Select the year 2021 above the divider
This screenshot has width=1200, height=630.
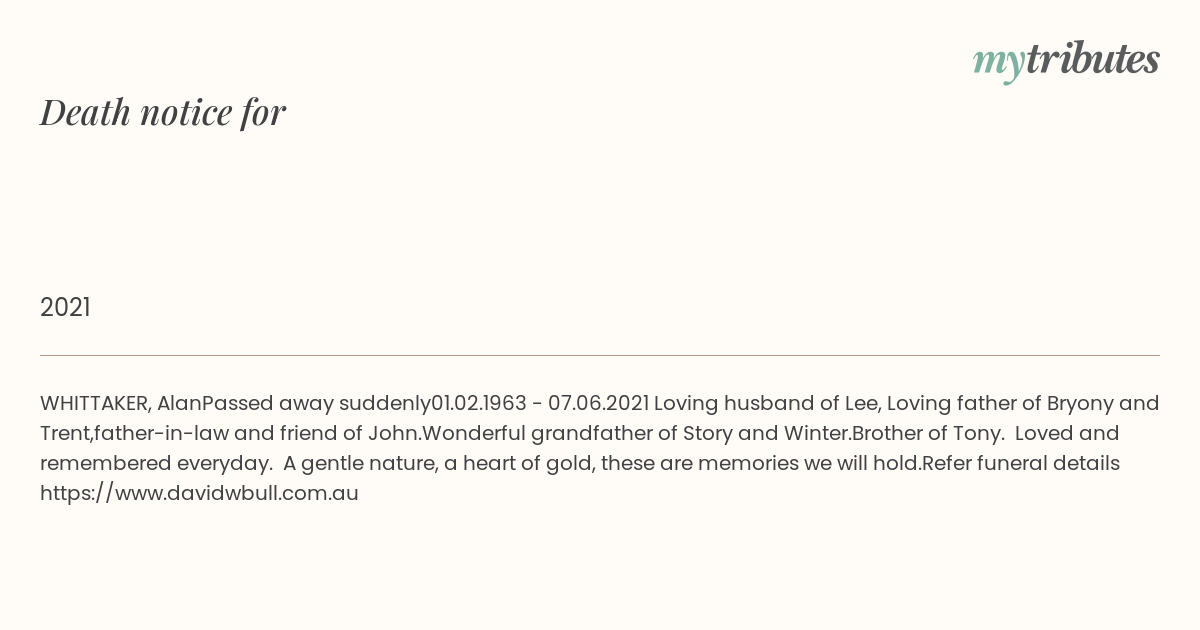(x=65, y=307)
